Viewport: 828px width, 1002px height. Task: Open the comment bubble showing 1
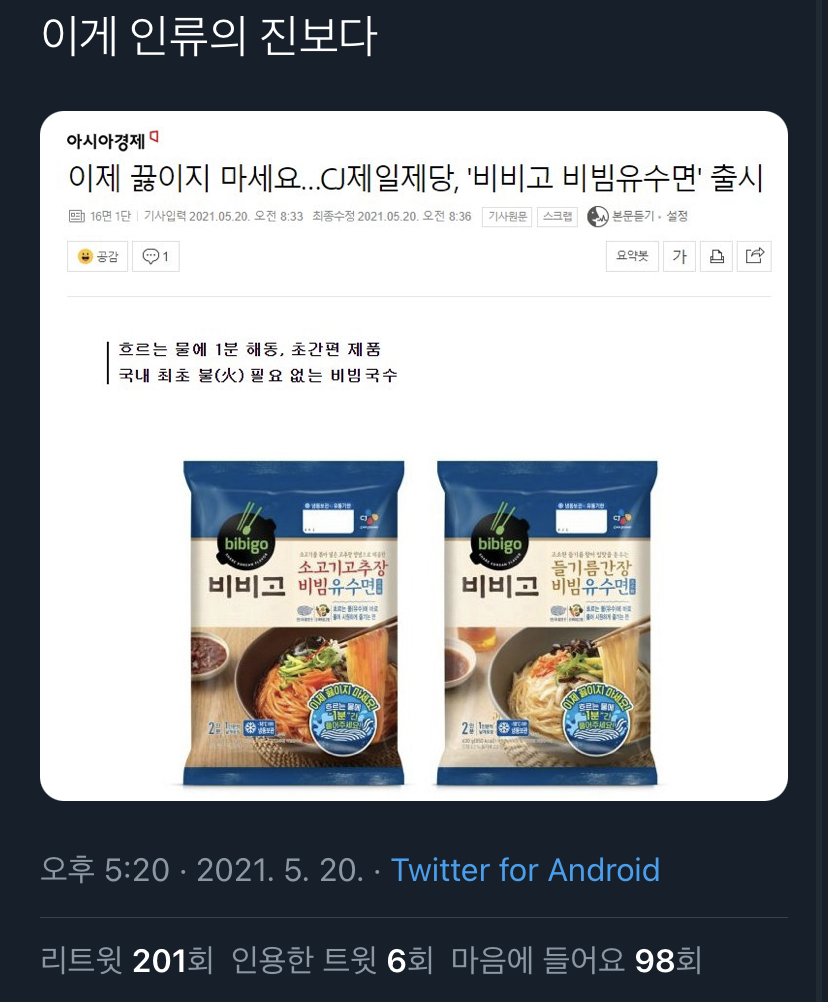click(x=155, y=256)
